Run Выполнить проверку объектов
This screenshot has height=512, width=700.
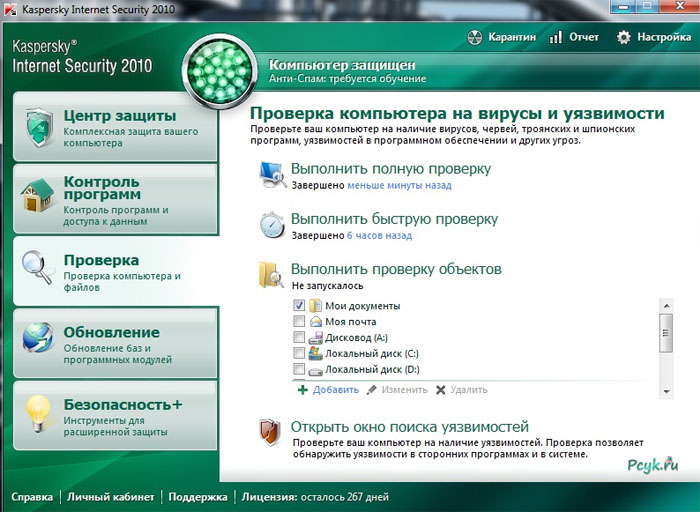coord(396,269)
